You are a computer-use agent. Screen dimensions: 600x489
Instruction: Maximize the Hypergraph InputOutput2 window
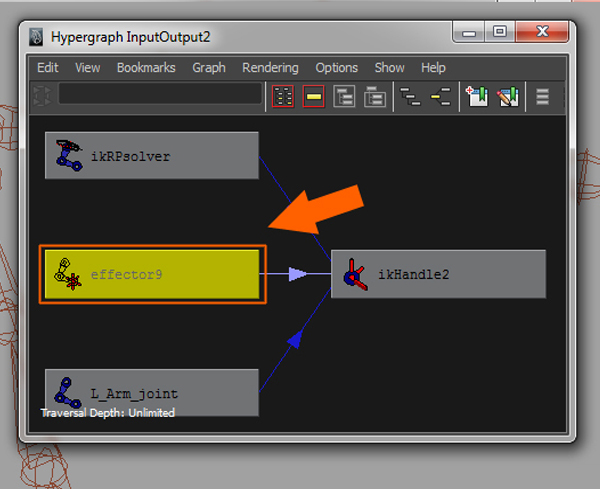click(500, 31)
